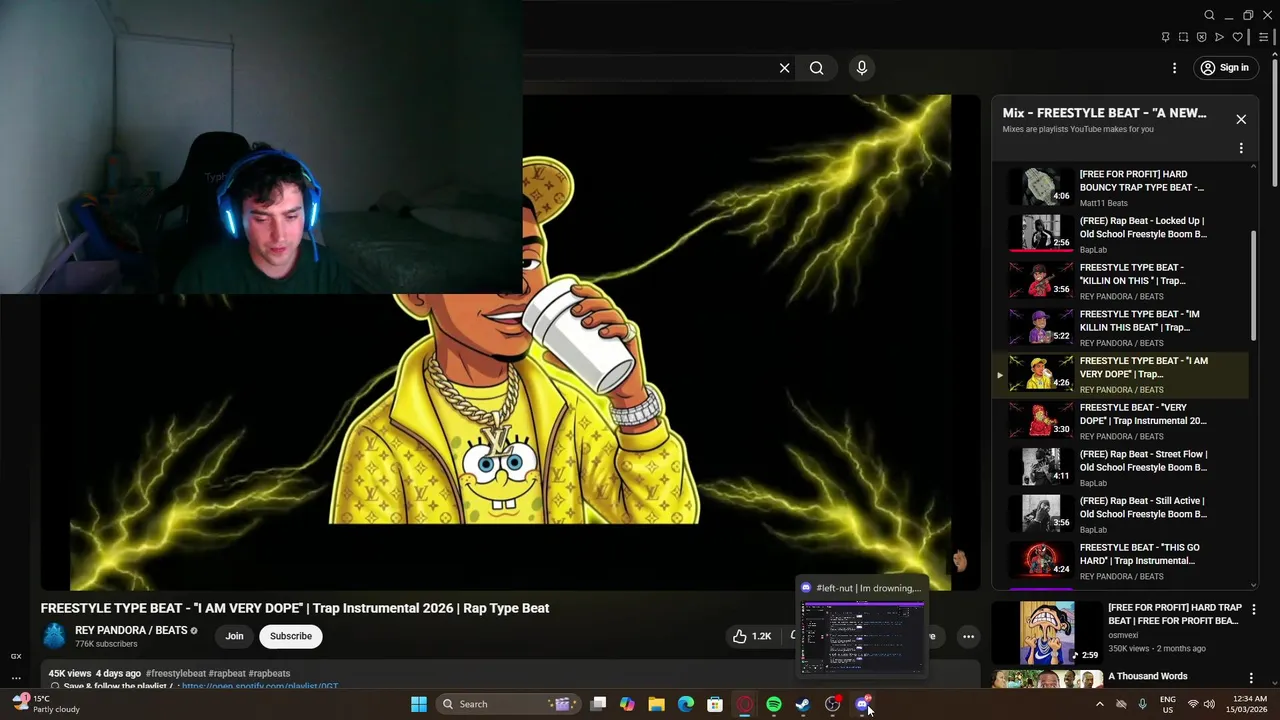Image resolution: width=1280 pixels, height=720 pixels.
Task: Open Spotify from the taskbar
Action: tap(774, 704)
